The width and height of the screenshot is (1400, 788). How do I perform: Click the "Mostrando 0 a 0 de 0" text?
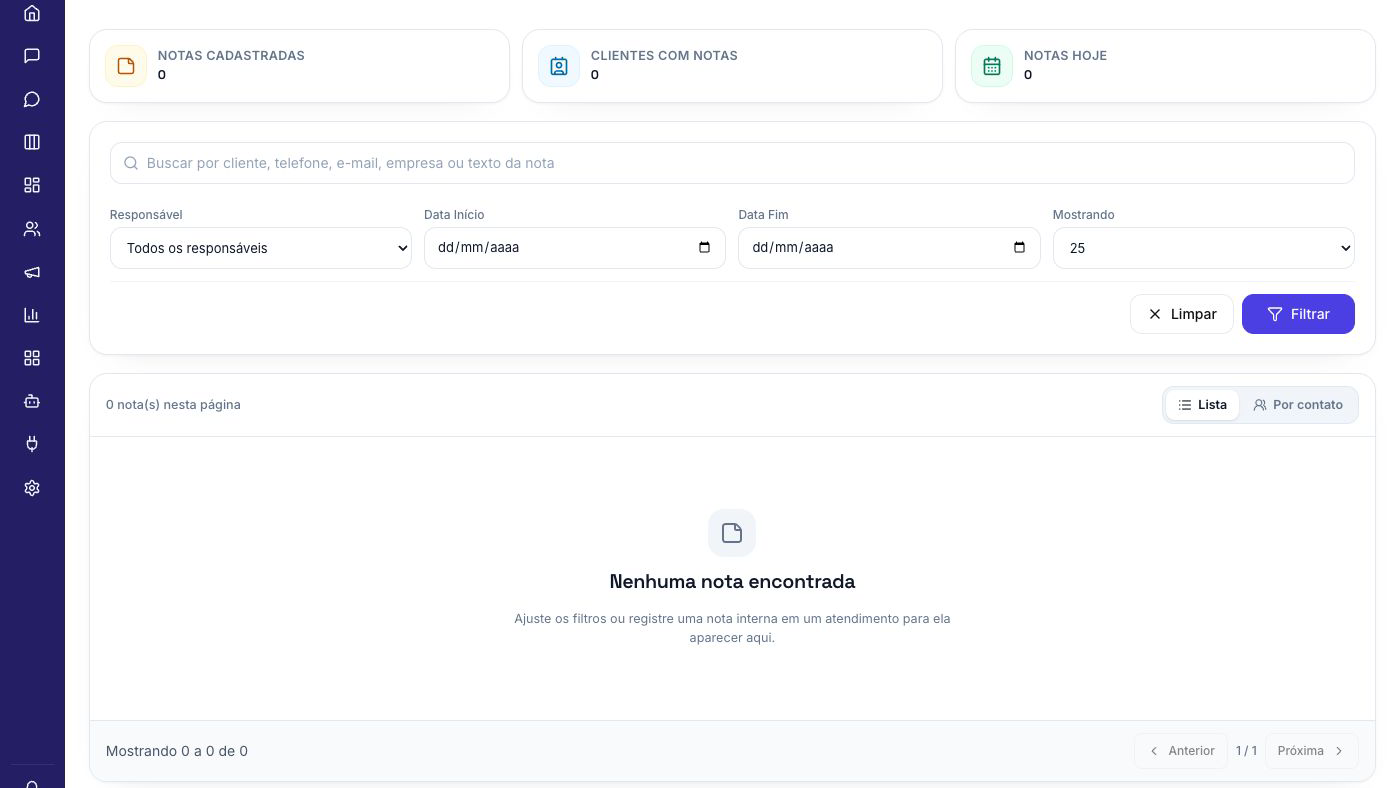tap(177, 751)
